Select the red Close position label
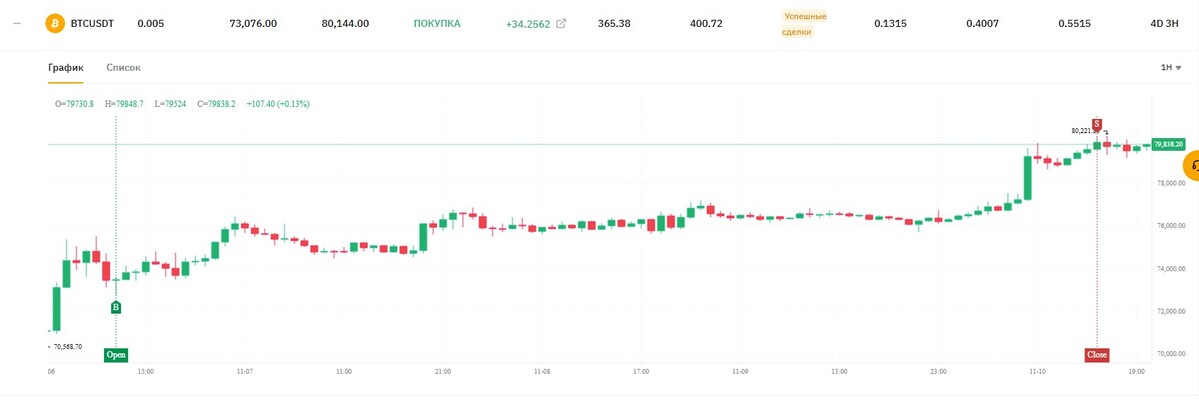Image resolution: width=1199 pixels, height=400 pixels. (1097, 355)
